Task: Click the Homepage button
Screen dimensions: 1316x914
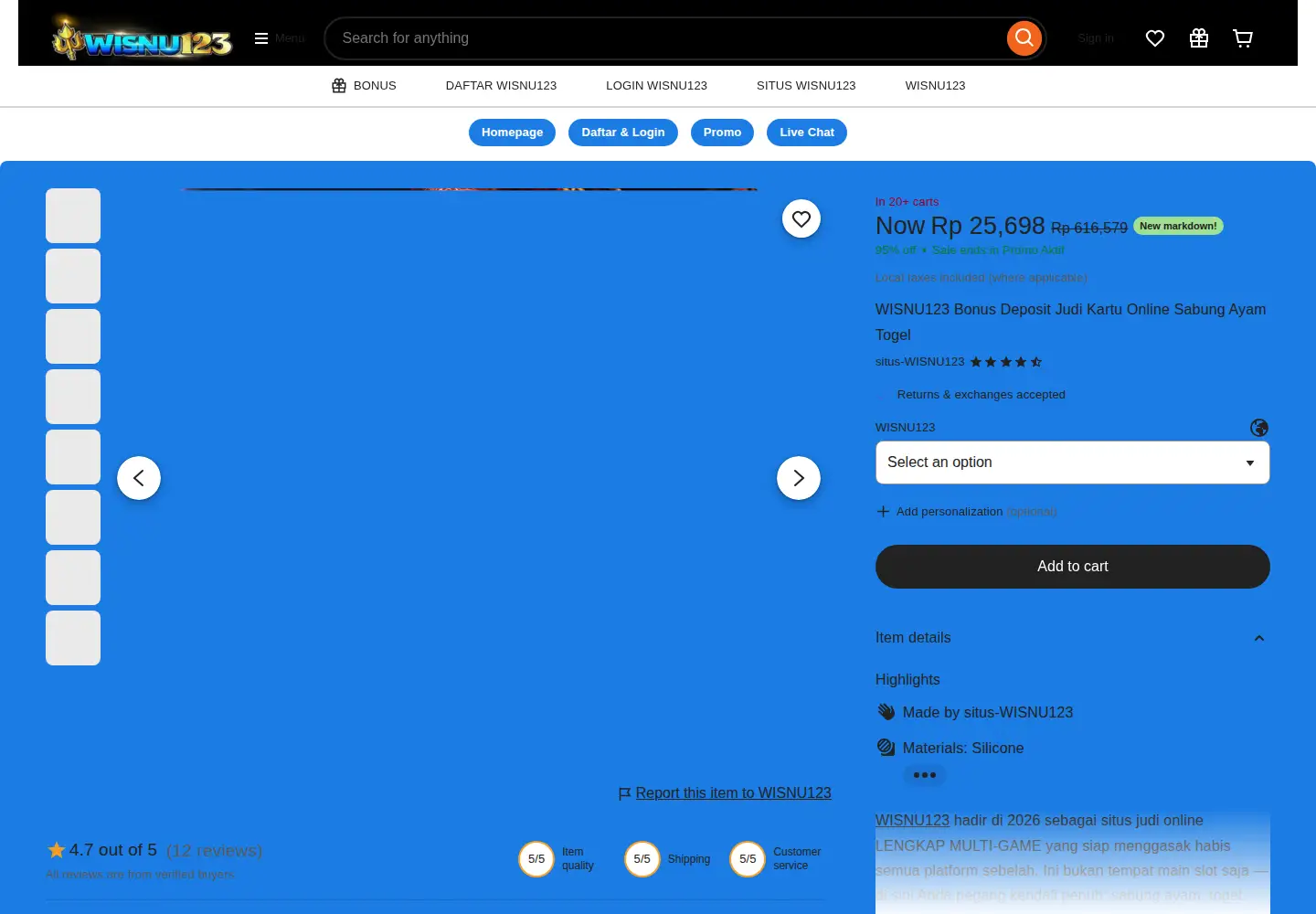Action: click(x=512, y=133)
